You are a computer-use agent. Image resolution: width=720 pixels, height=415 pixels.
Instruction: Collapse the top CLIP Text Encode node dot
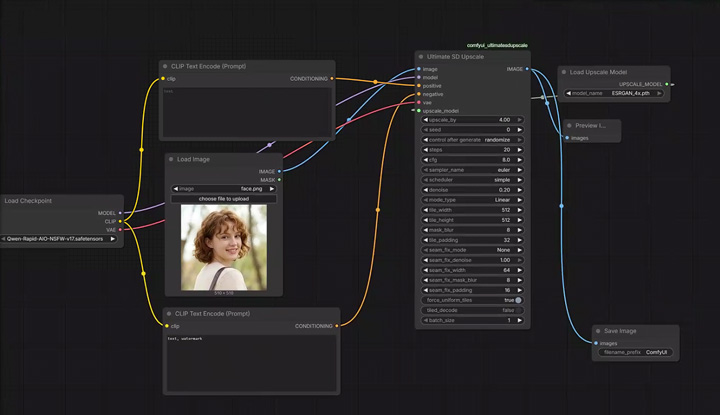tap(165, 67)
